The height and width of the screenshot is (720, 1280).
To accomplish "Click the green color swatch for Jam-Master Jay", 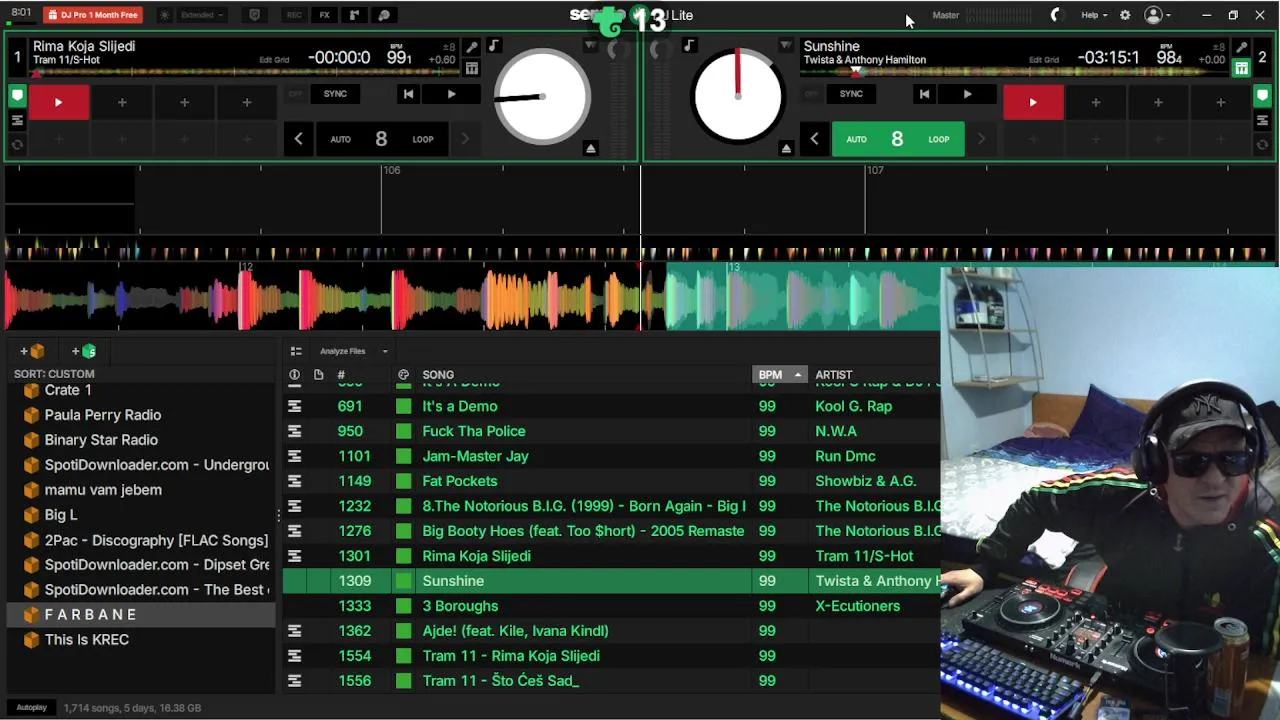I will tap(403, 456).
